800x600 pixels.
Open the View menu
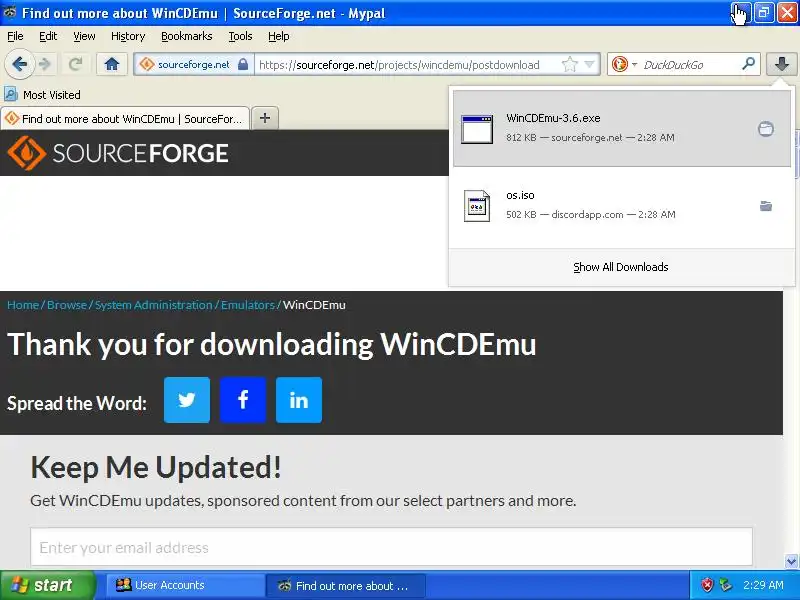84,36
